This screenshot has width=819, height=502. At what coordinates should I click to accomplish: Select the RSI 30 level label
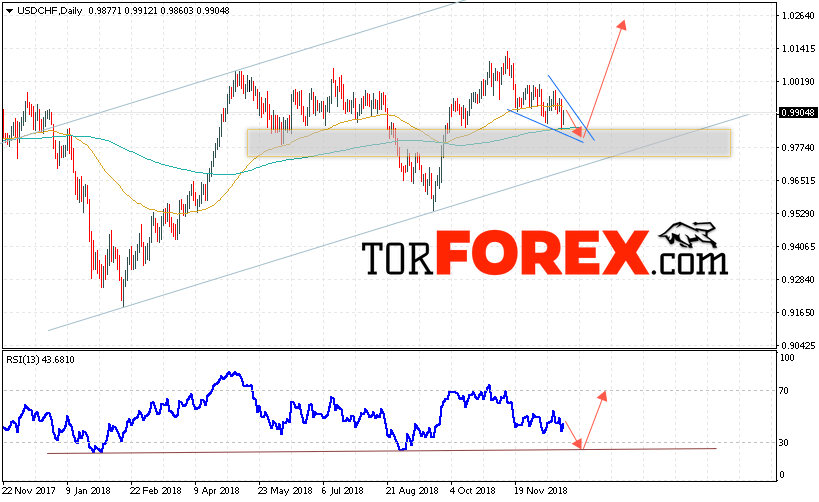click(x=784, y=442)
